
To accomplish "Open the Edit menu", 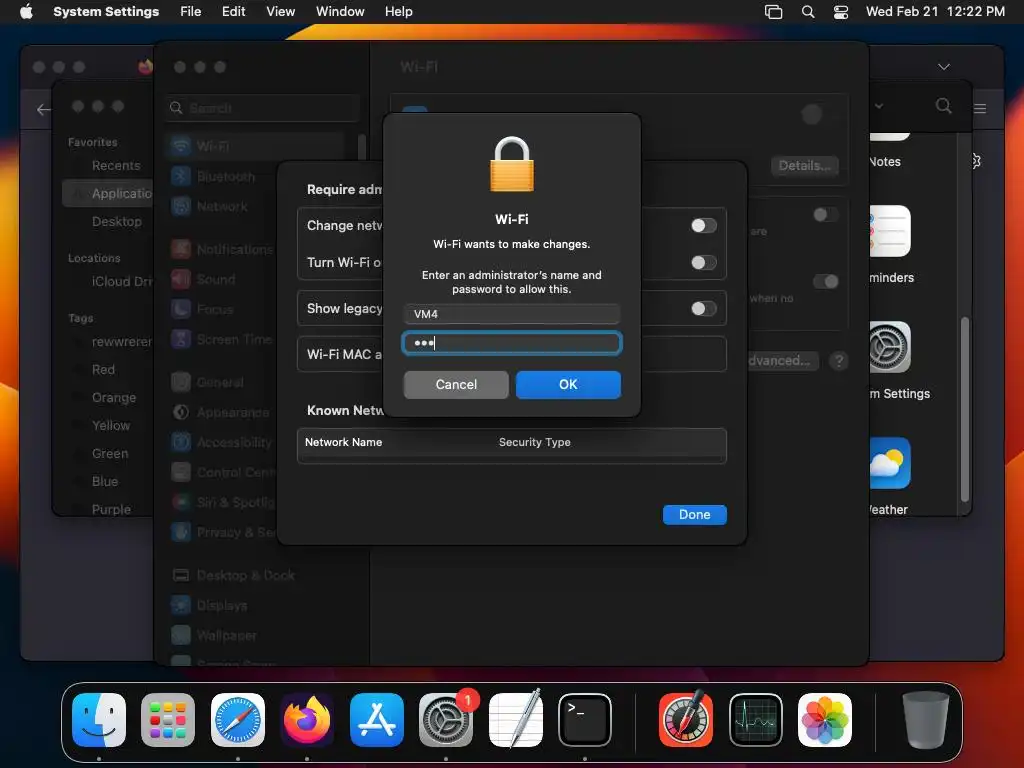I will pos(233,12).
